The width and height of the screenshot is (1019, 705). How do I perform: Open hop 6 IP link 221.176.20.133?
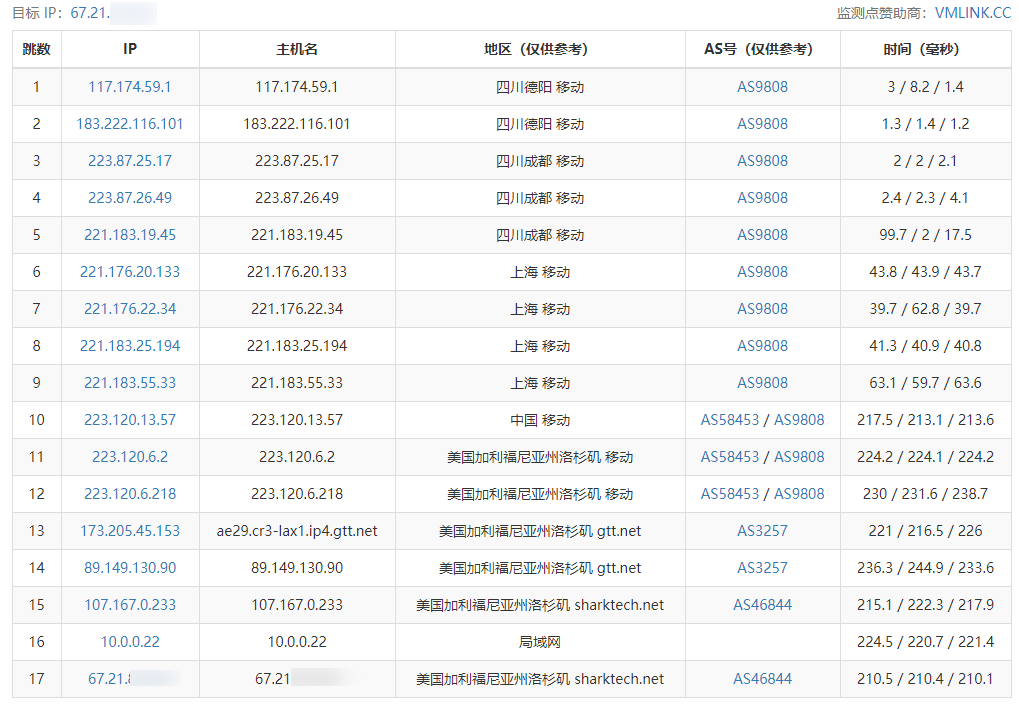point(130,272)
